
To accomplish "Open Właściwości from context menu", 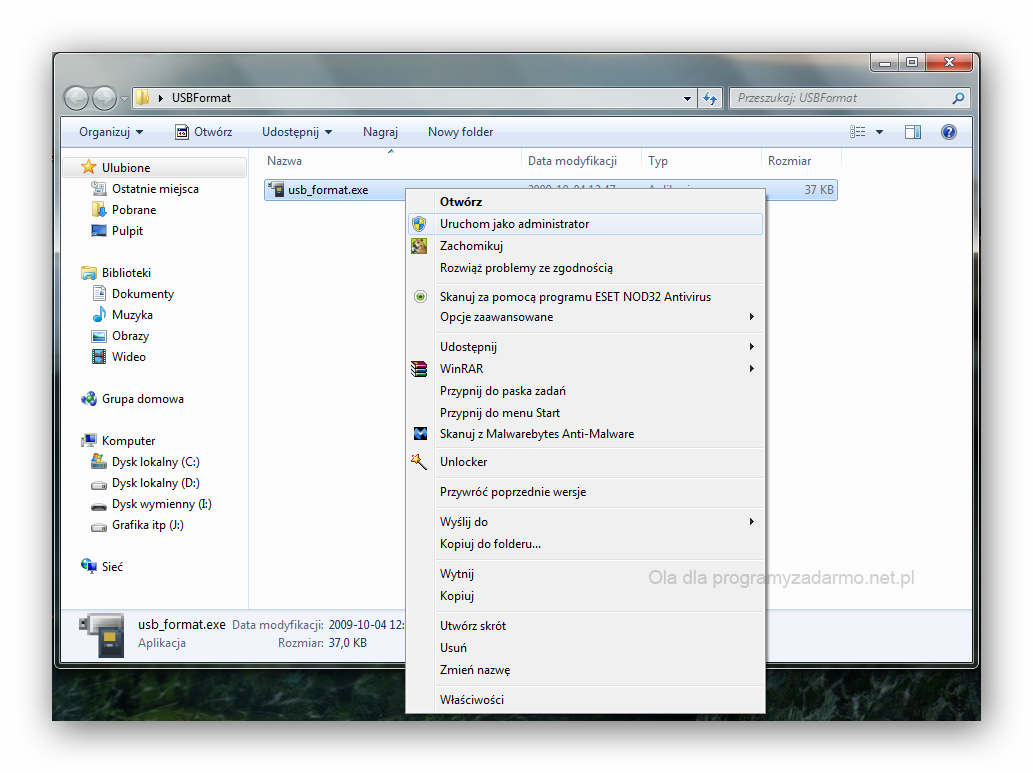I will [x=585, y=700].
